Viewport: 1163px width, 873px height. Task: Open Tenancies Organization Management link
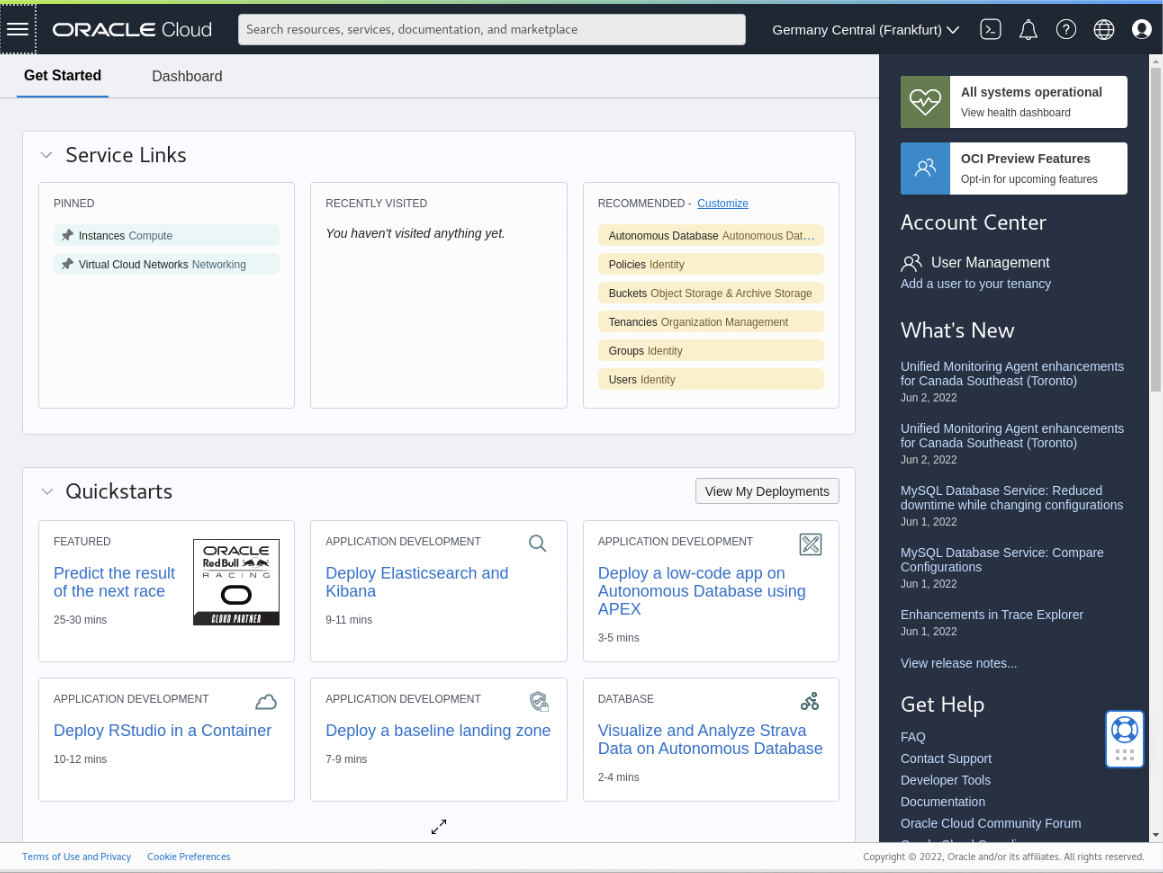point(711,322)
